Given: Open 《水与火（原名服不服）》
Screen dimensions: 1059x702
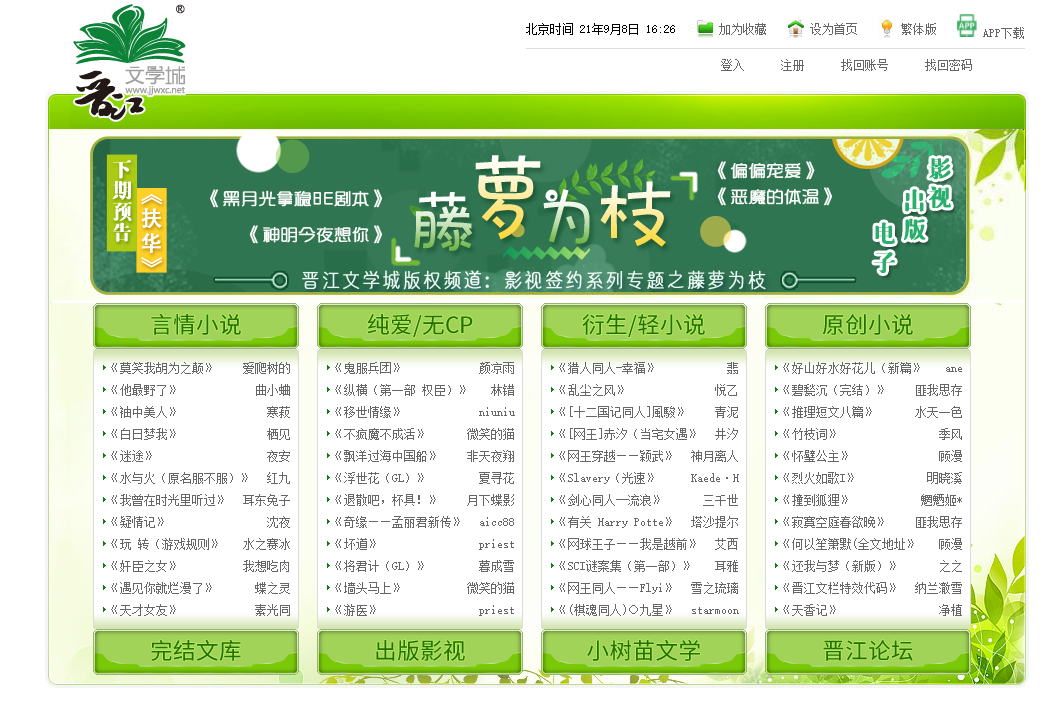Looking at the screenshot, I should click(179, 478).
